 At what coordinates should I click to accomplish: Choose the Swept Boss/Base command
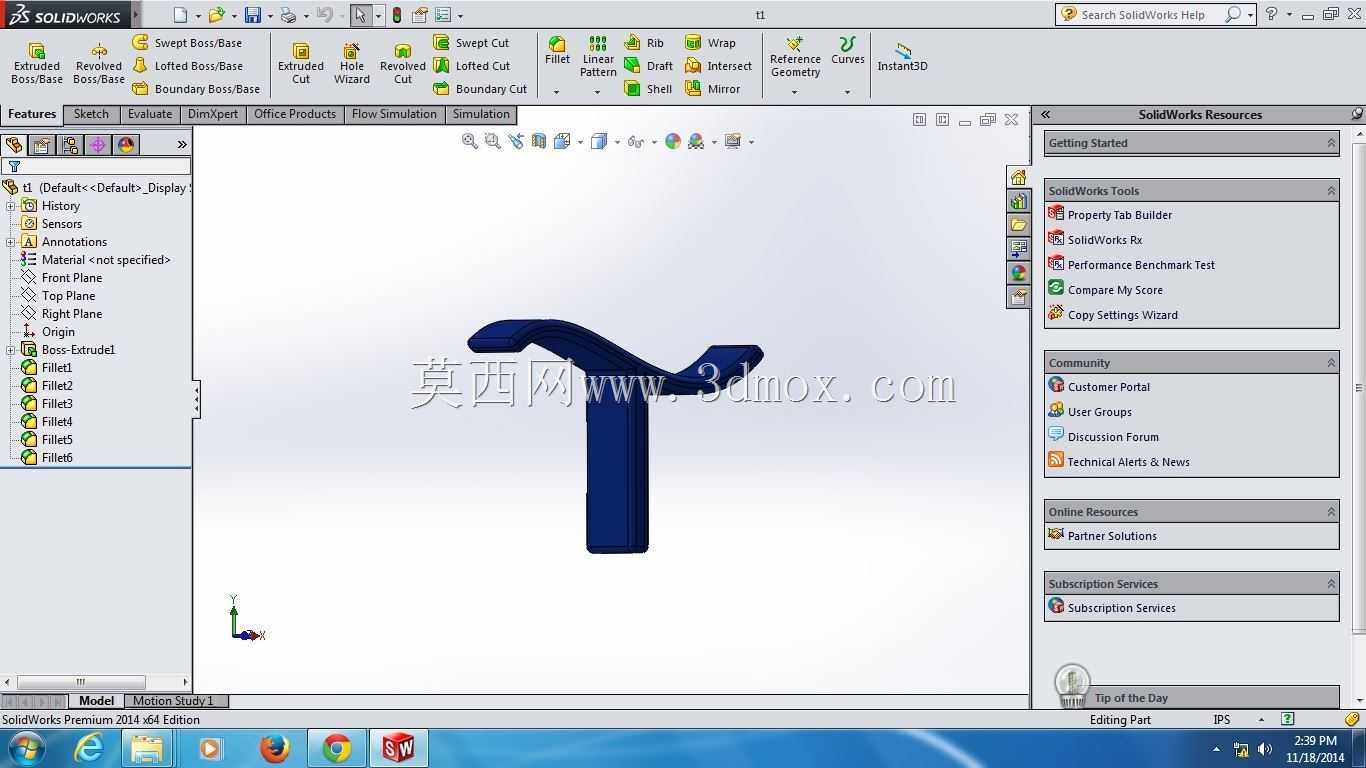click(187, 43)
